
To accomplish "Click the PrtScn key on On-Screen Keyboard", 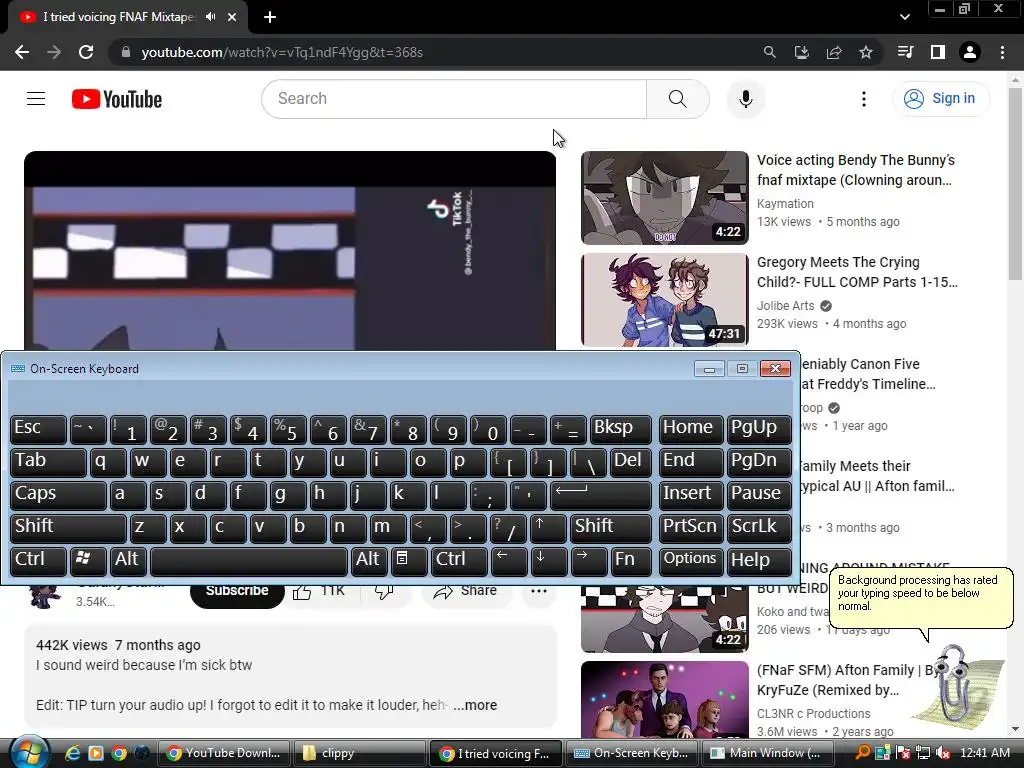I will click(691, 528).
